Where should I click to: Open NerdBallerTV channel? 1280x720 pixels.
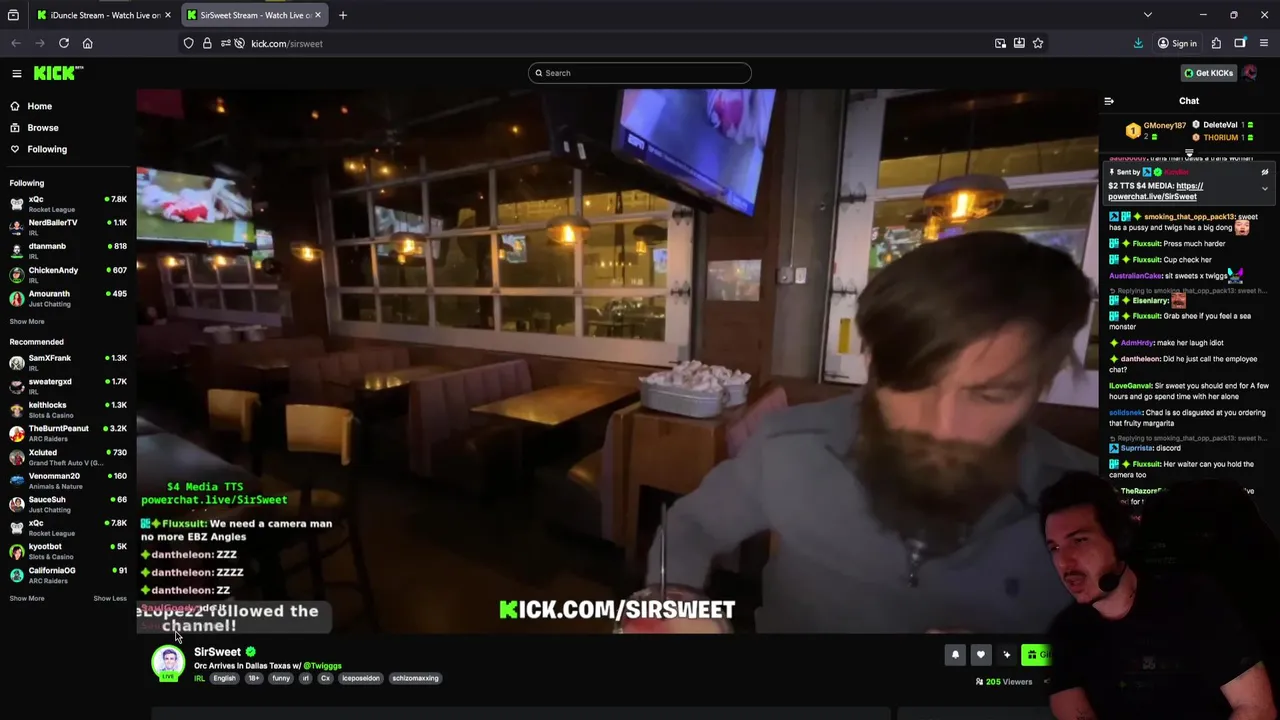(68, 227)
